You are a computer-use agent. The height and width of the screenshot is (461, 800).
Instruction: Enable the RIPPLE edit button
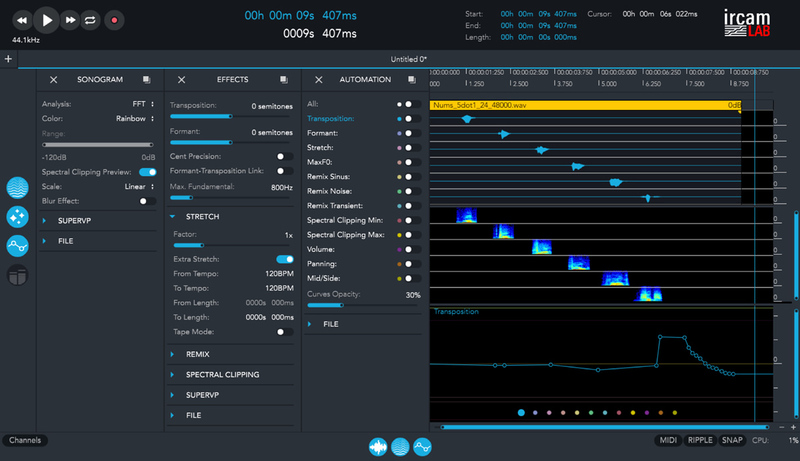click(700, 440)
